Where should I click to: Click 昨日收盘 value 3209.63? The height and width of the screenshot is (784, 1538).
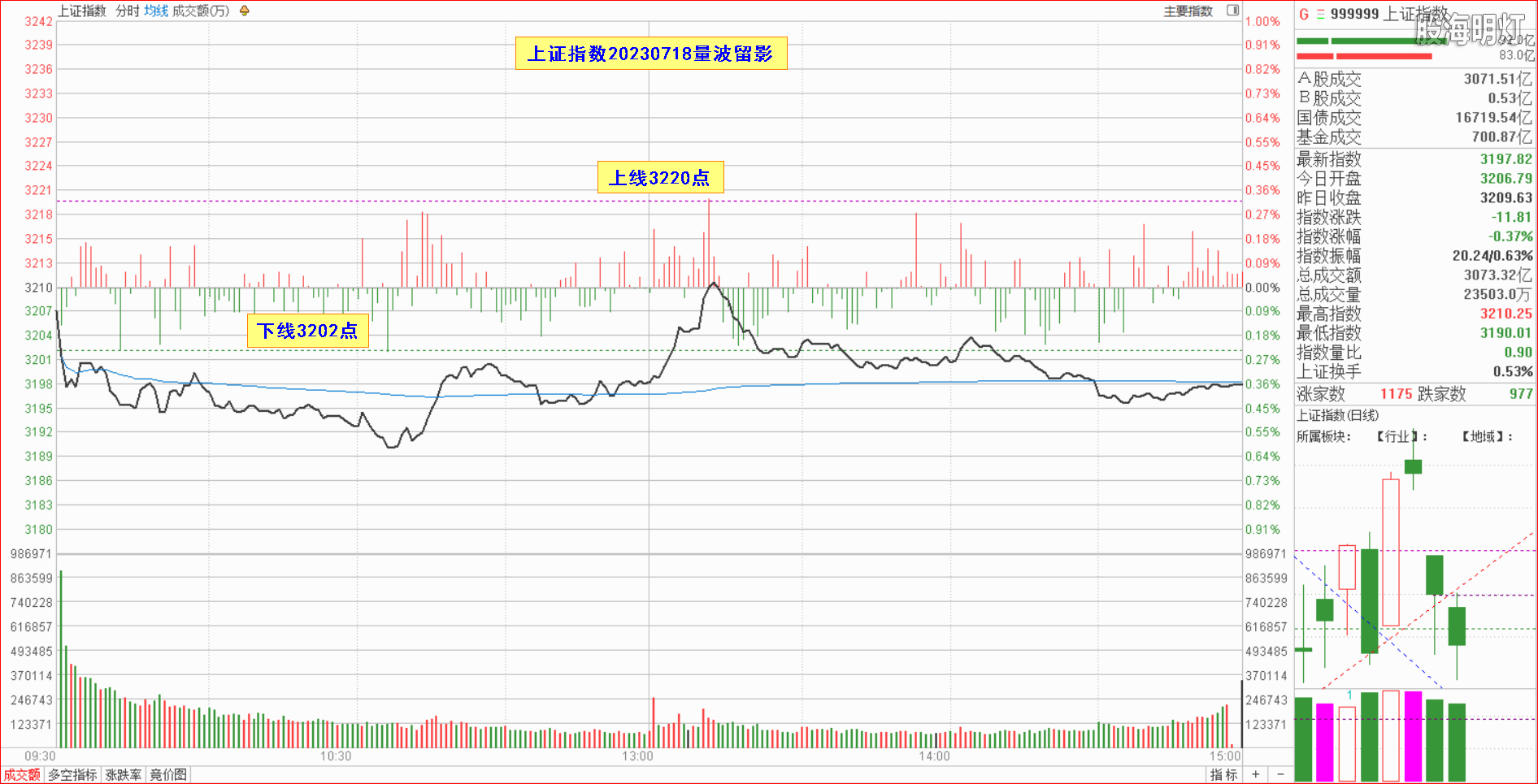click(x=1505, y=198)
